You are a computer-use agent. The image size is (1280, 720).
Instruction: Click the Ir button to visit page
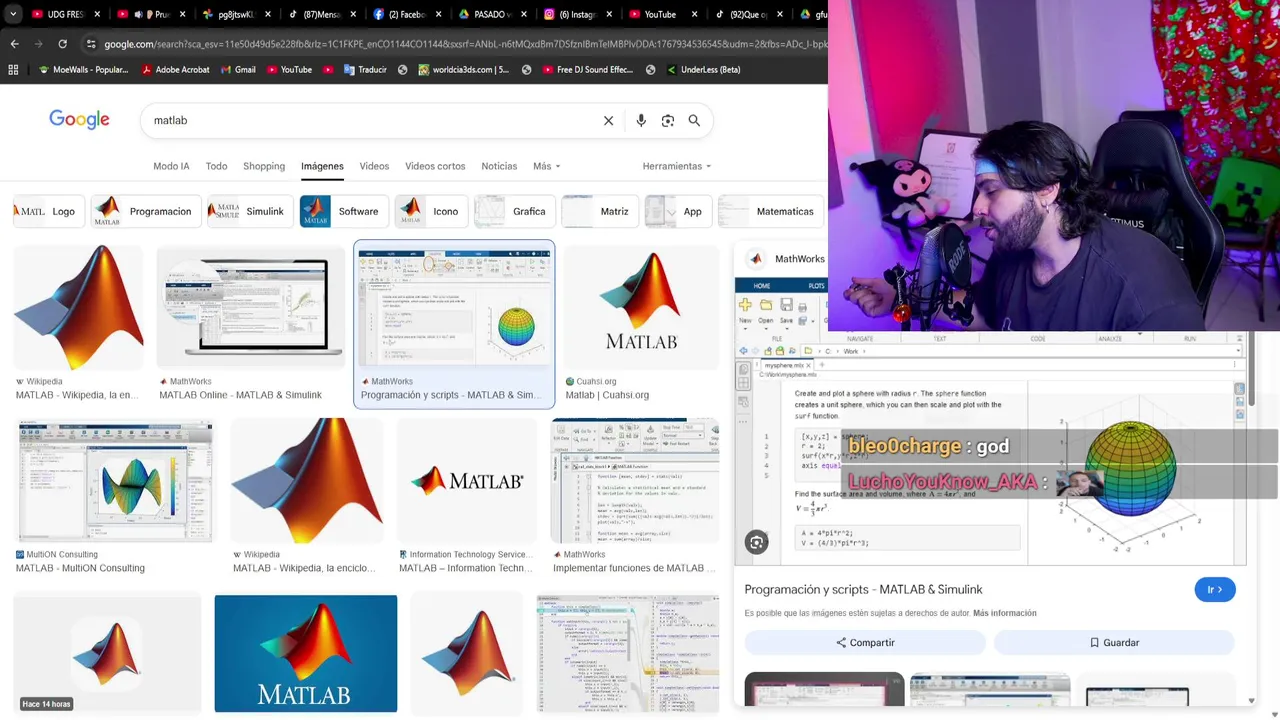(x=1215, y=590)
